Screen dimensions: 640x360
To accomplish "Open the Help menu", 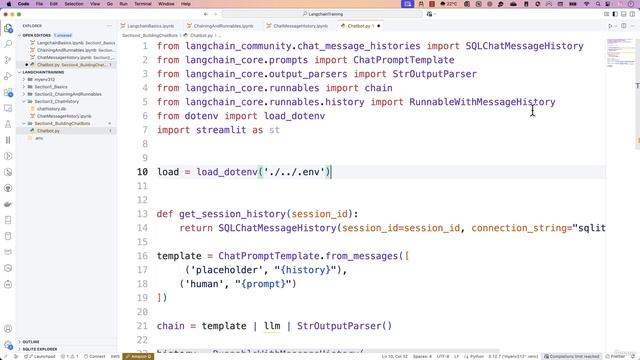I will (186, 4).
